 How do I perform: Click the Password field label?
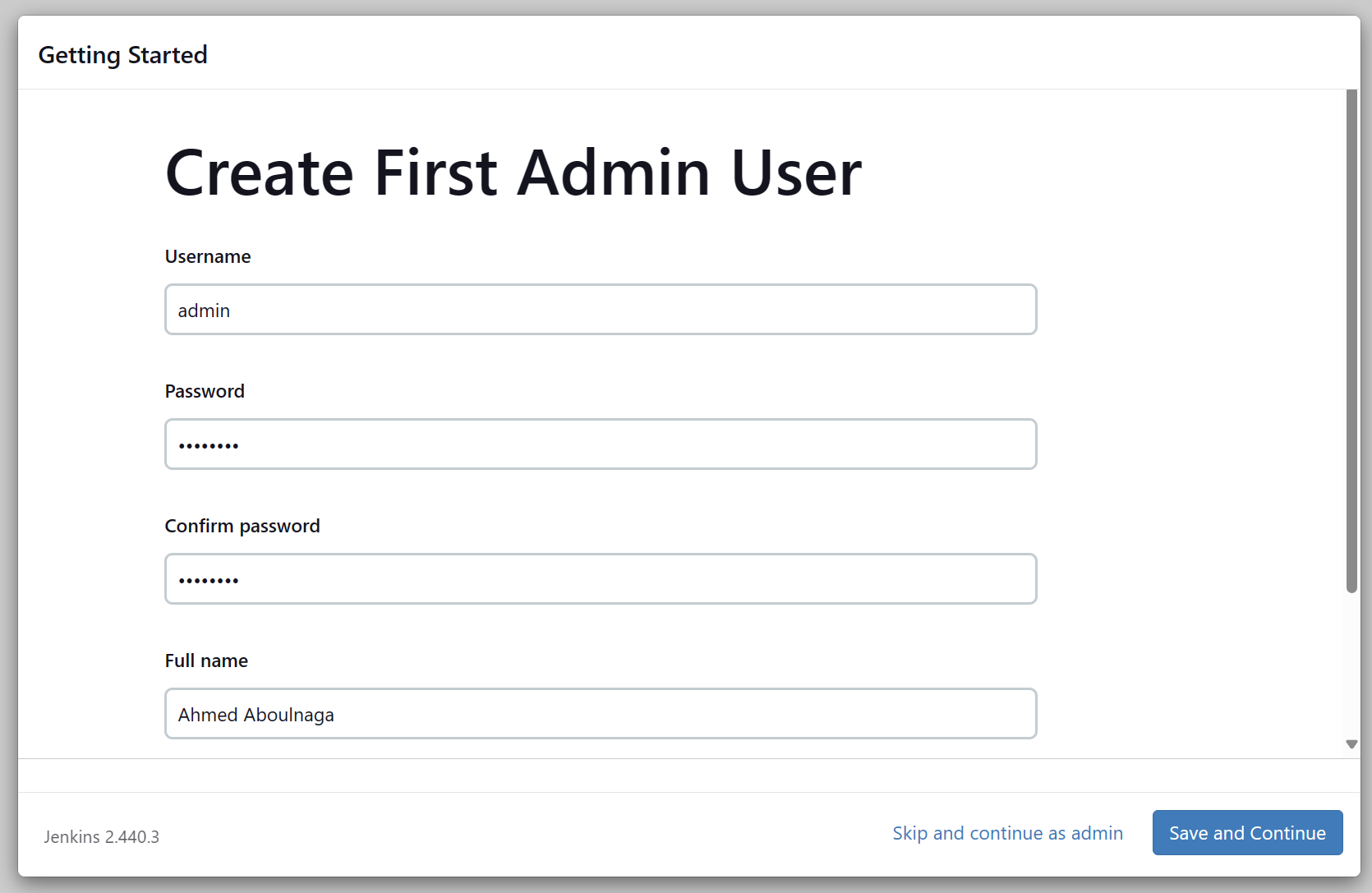coord(205,391)
